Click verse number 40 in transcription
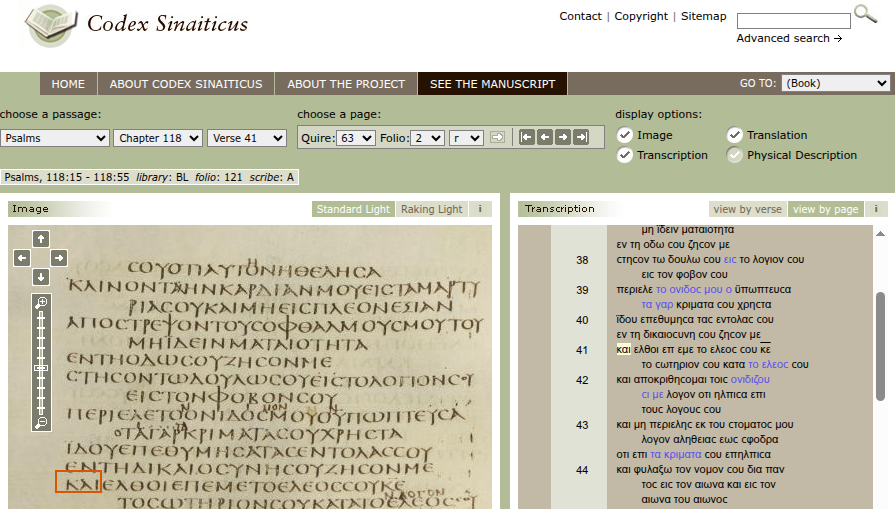This screenshot has height=509, width=895. coord(582,320)
